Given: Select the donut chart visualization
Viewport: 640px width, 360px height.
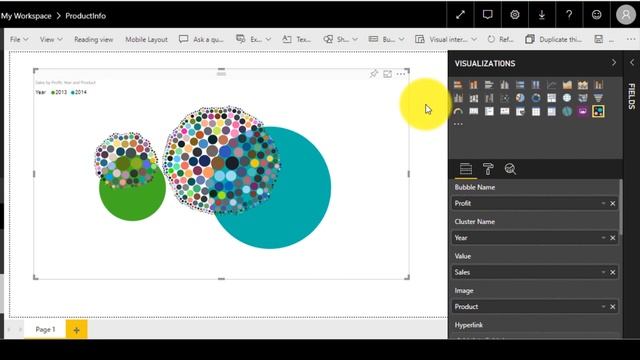Looking at the screenshot, I should point(536,98).
